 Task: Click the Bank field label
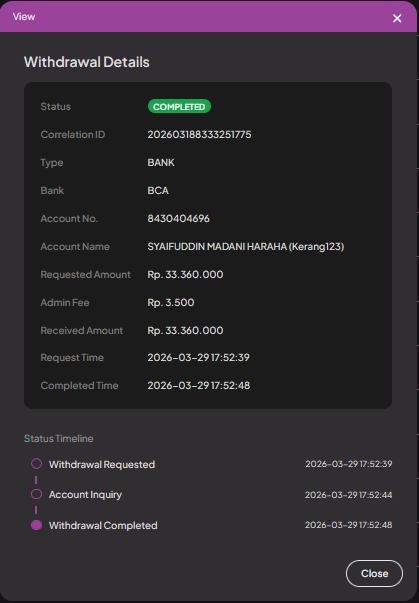point(52,191)
